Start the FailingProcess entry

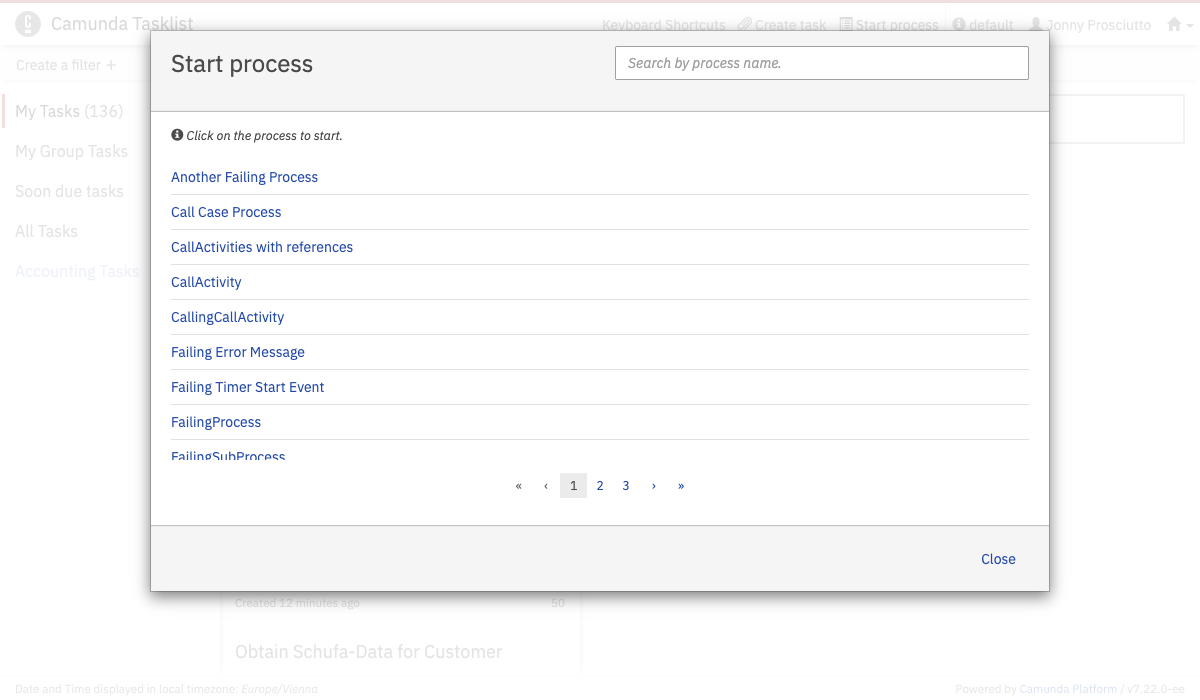tap(216, 422)
